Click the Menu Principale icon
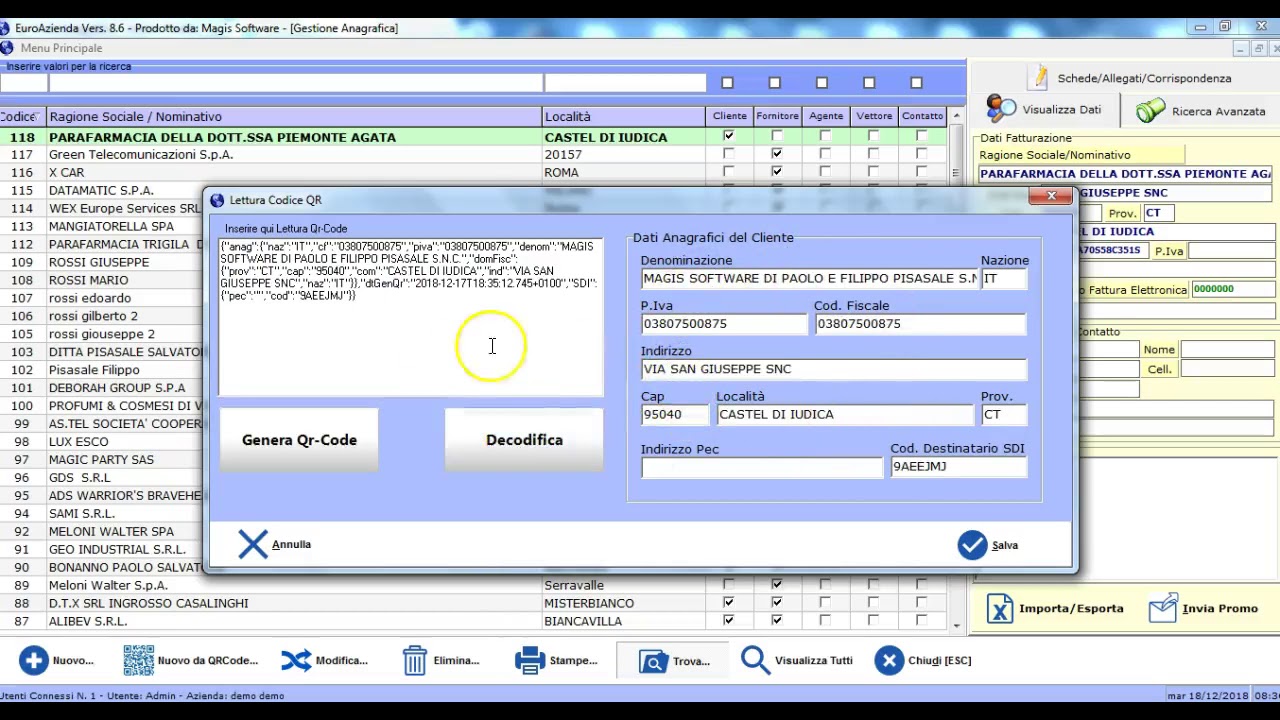The width and height of the screenshot is (1280, 720). click(x=7, y=48)
